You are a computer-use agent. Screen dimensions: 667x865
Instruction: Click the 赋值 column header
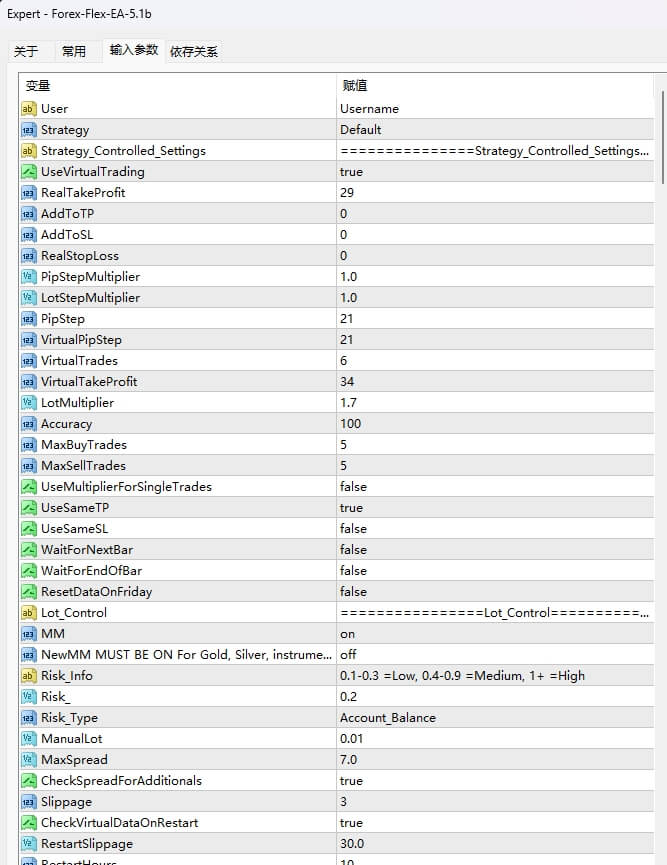click(x=495, y=86)
